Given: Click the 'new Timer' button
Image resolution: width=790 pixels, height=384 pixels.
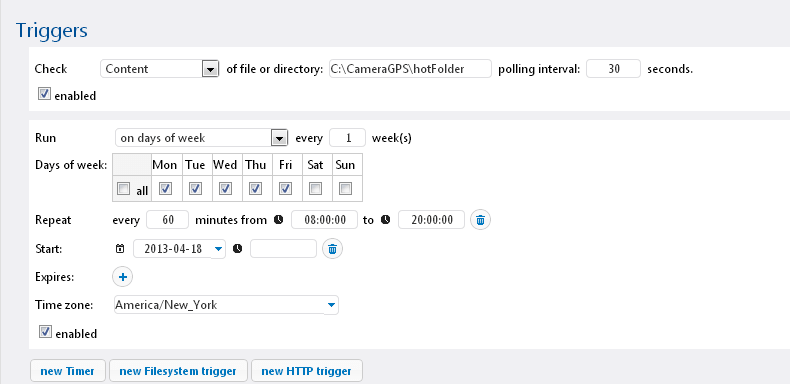Looking at the screenshot, I should point(68,371).
